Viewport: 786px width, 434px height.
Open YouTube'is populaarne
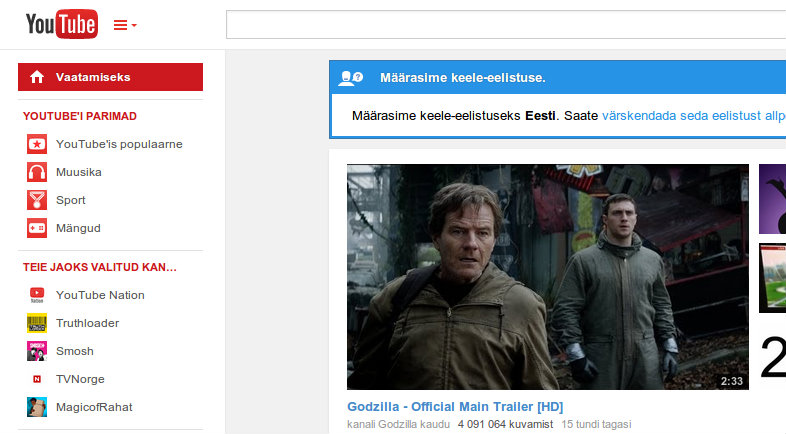click(x=119, y=144)
